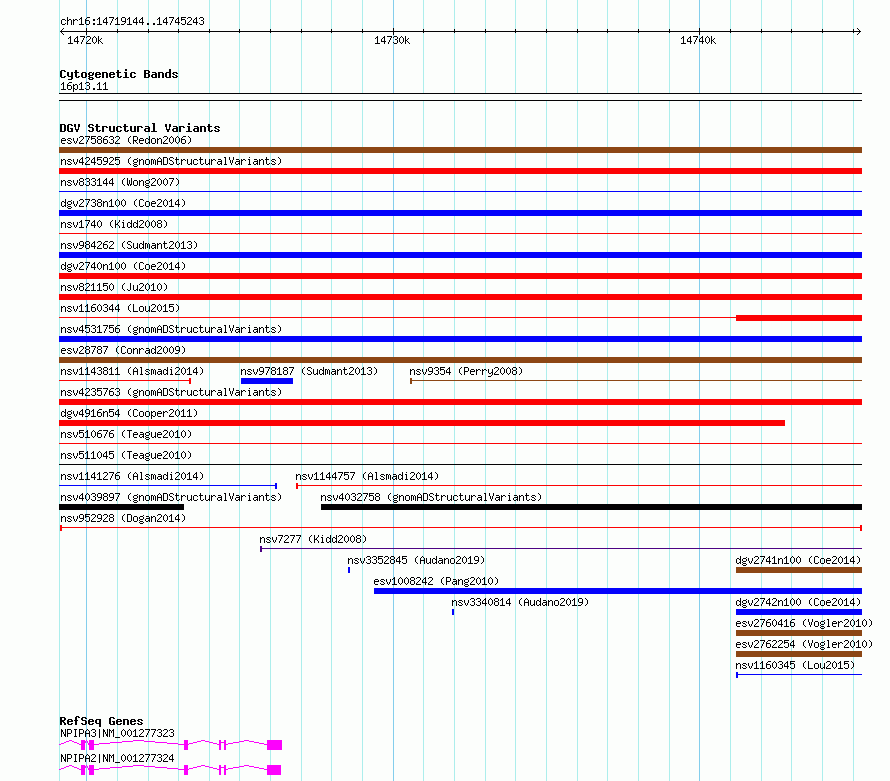890x781 pixels.
Task: Click the long blue esv1008242 variant bar
Action: click(x=618, y=591)
